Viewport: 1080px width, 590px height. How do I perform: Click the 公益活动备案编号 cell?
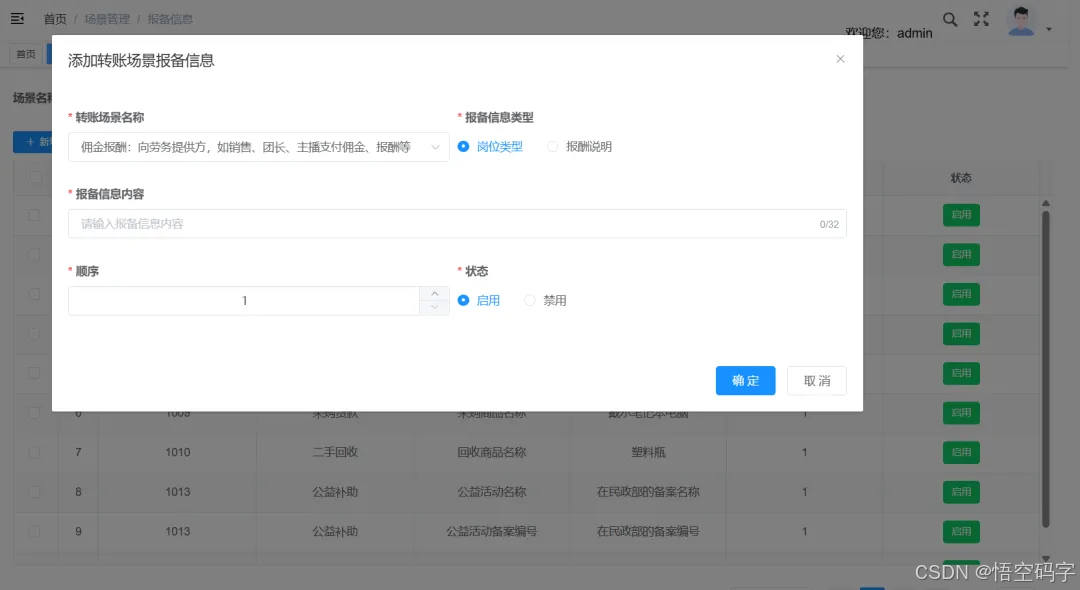pos(492,531)
